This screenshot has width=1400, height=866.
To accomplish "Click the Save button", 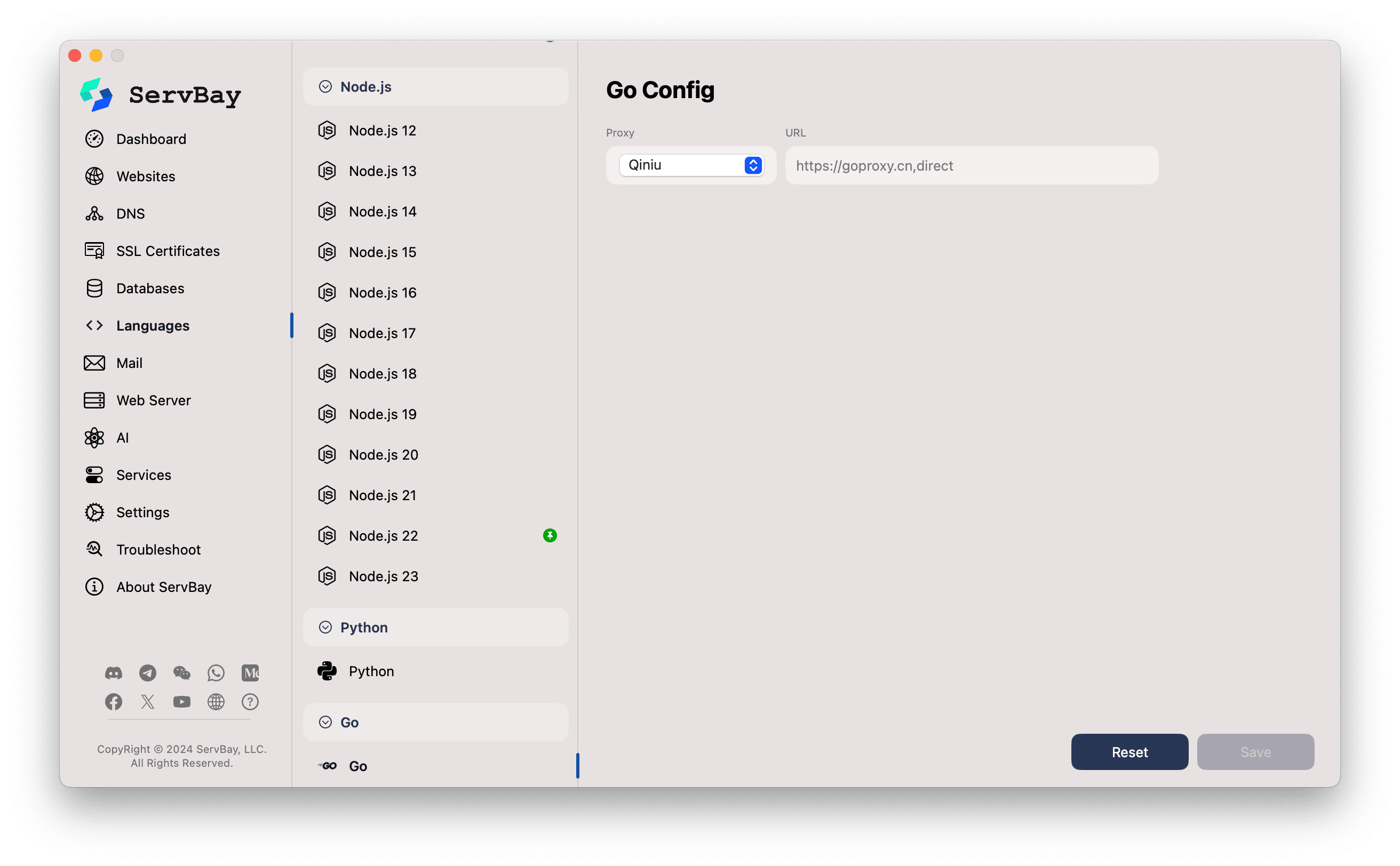I will point(1255,751).
